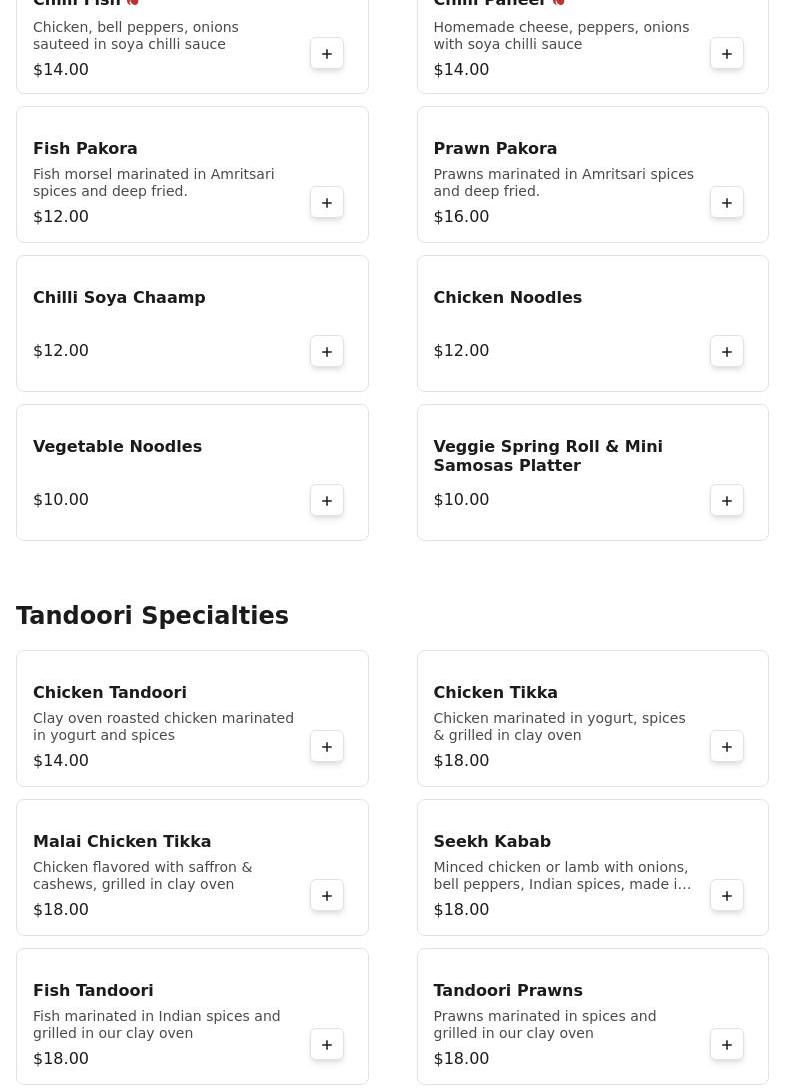Add Vegetable Noodles to the order
785x1089 pixels.
point(327,501)
